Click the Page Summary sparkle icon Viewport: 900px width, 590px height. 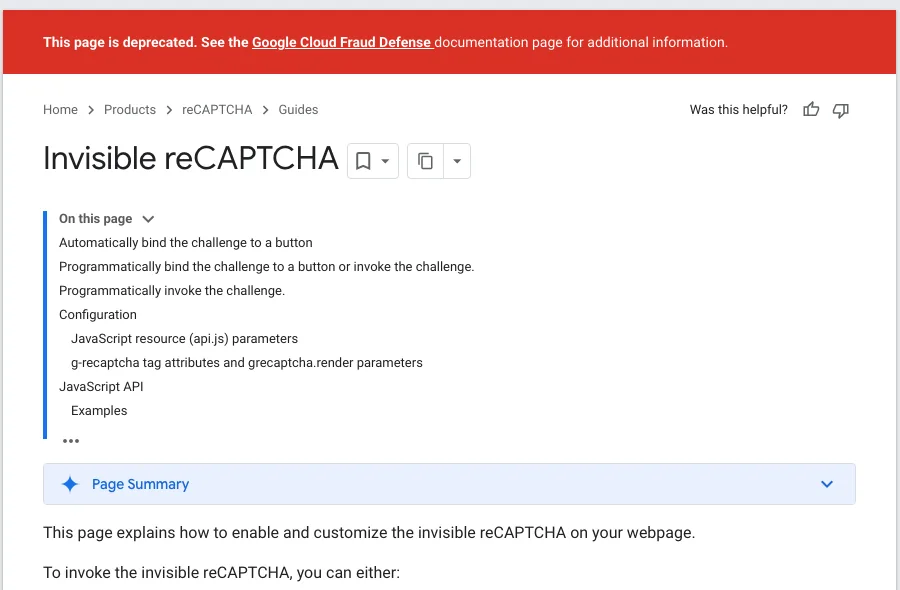pyautogui.click(x=70, y=484)
